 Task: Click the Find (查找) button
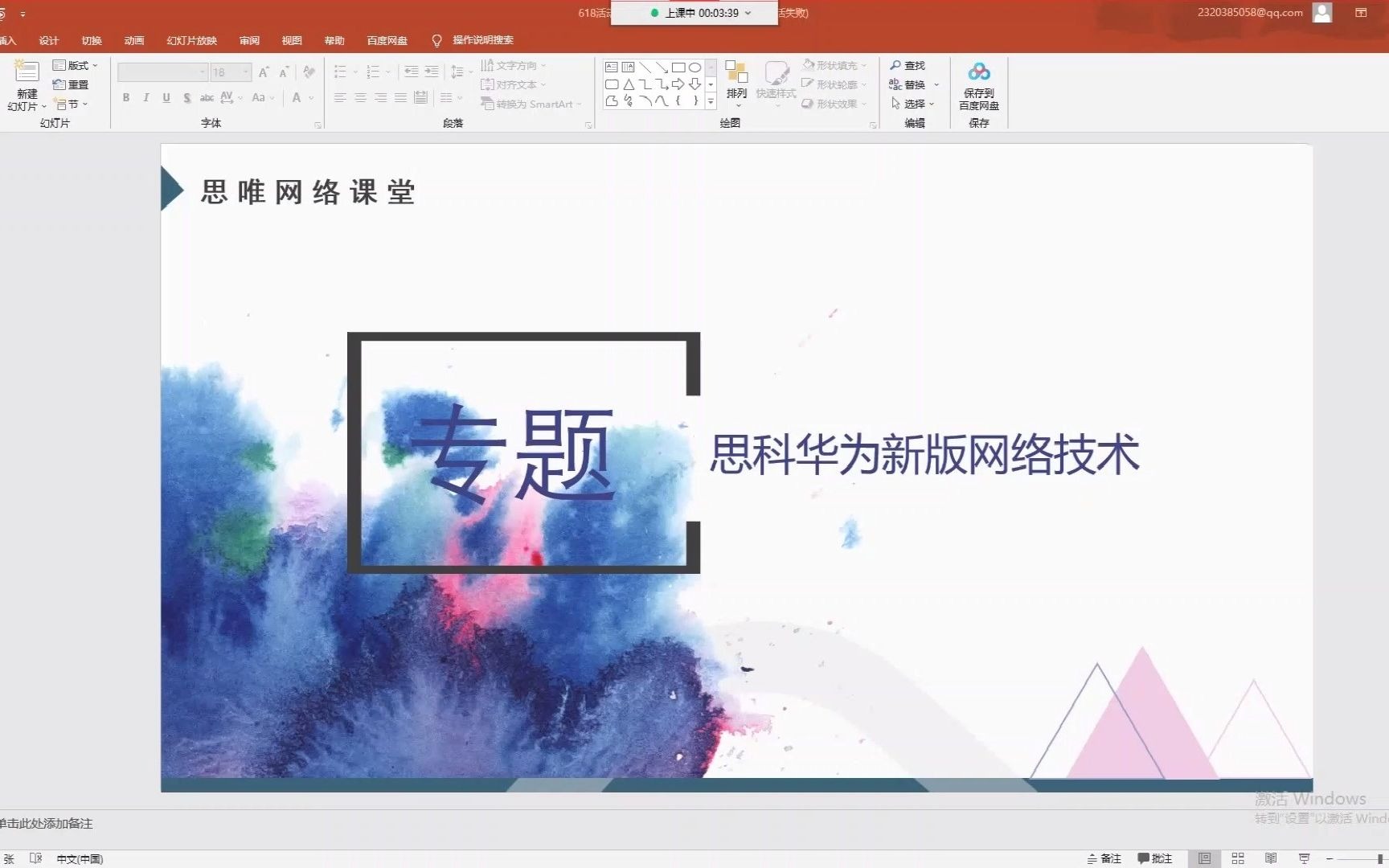(x=908, y=65)
